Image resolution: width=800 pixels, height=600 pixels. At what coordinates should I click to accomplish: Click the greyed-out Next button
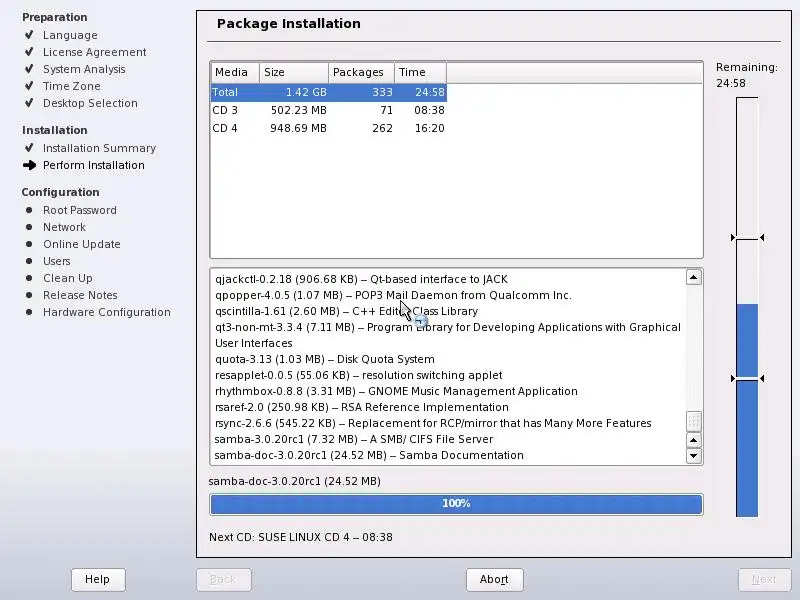764,579
